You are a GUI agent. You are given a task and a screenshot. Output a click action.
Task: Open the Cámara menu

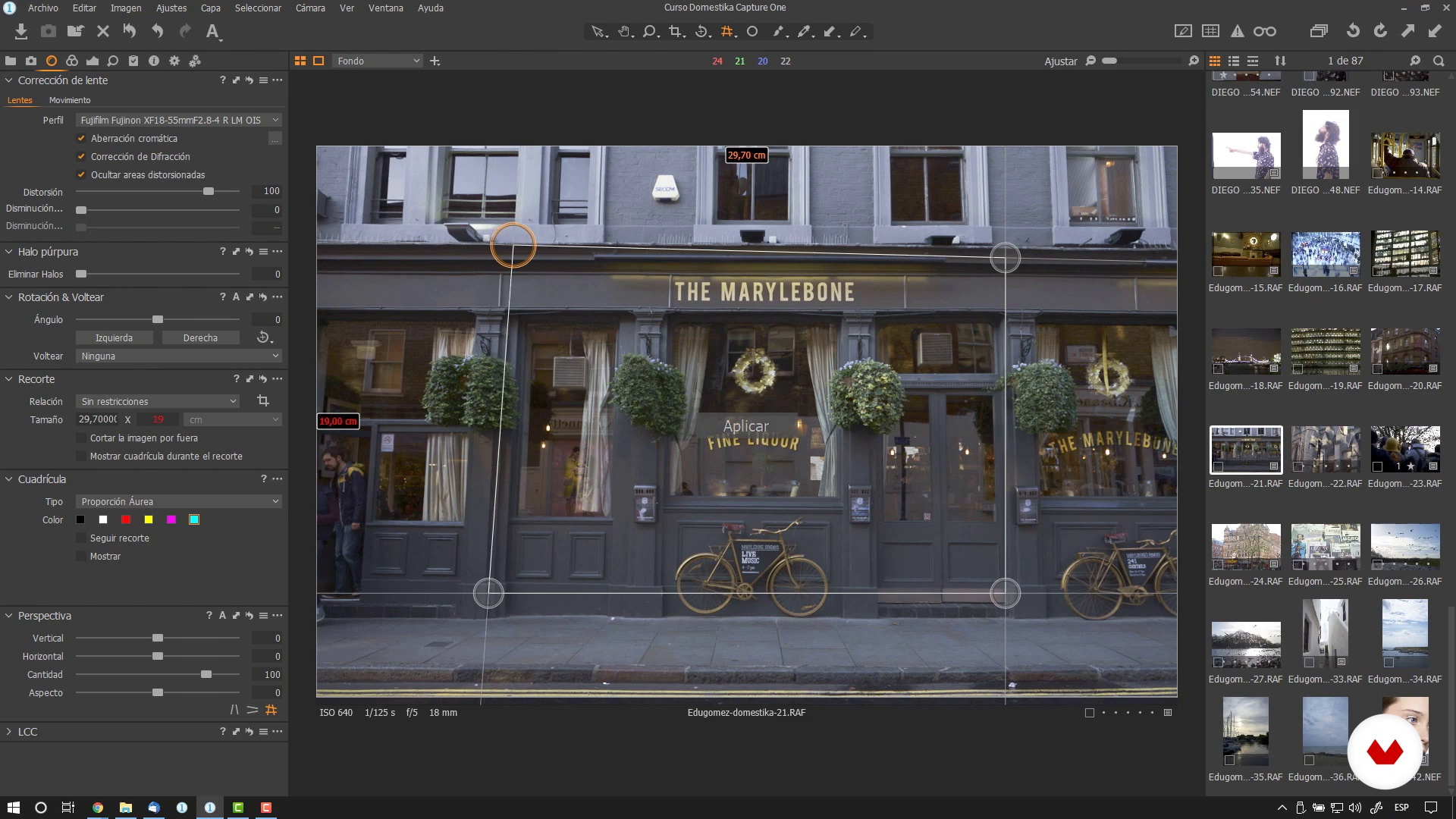pos(310,8)
